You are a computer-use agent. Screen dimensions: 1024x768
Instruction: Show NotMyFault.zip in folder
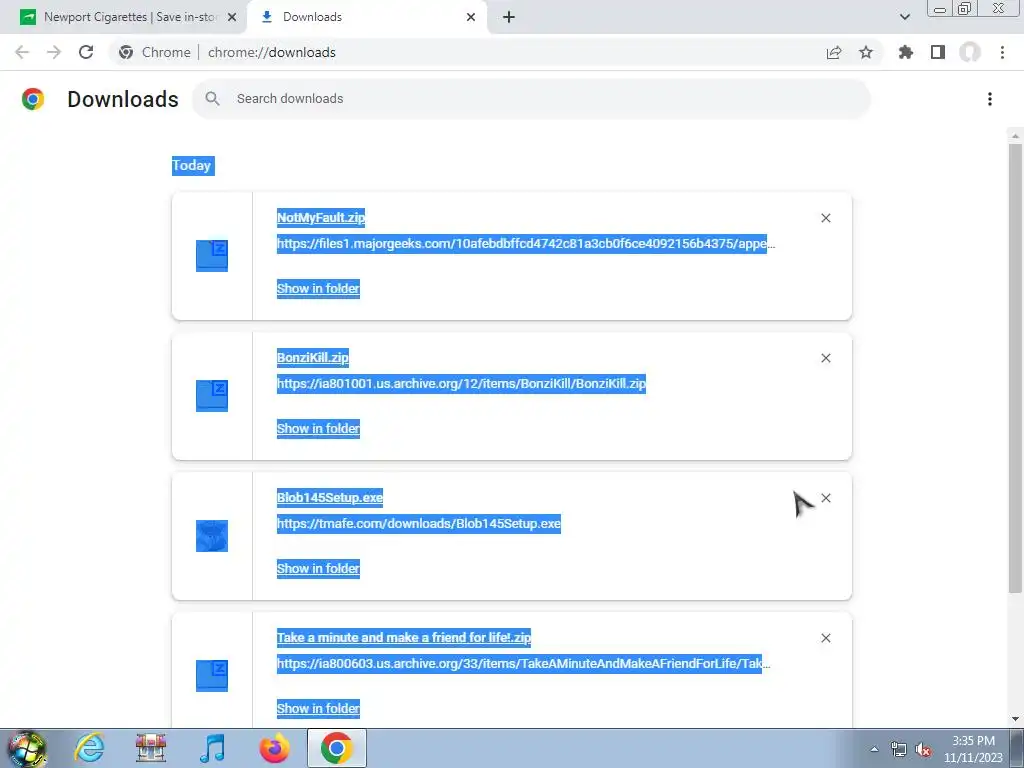pyautogui.click(x=318, y=289)
